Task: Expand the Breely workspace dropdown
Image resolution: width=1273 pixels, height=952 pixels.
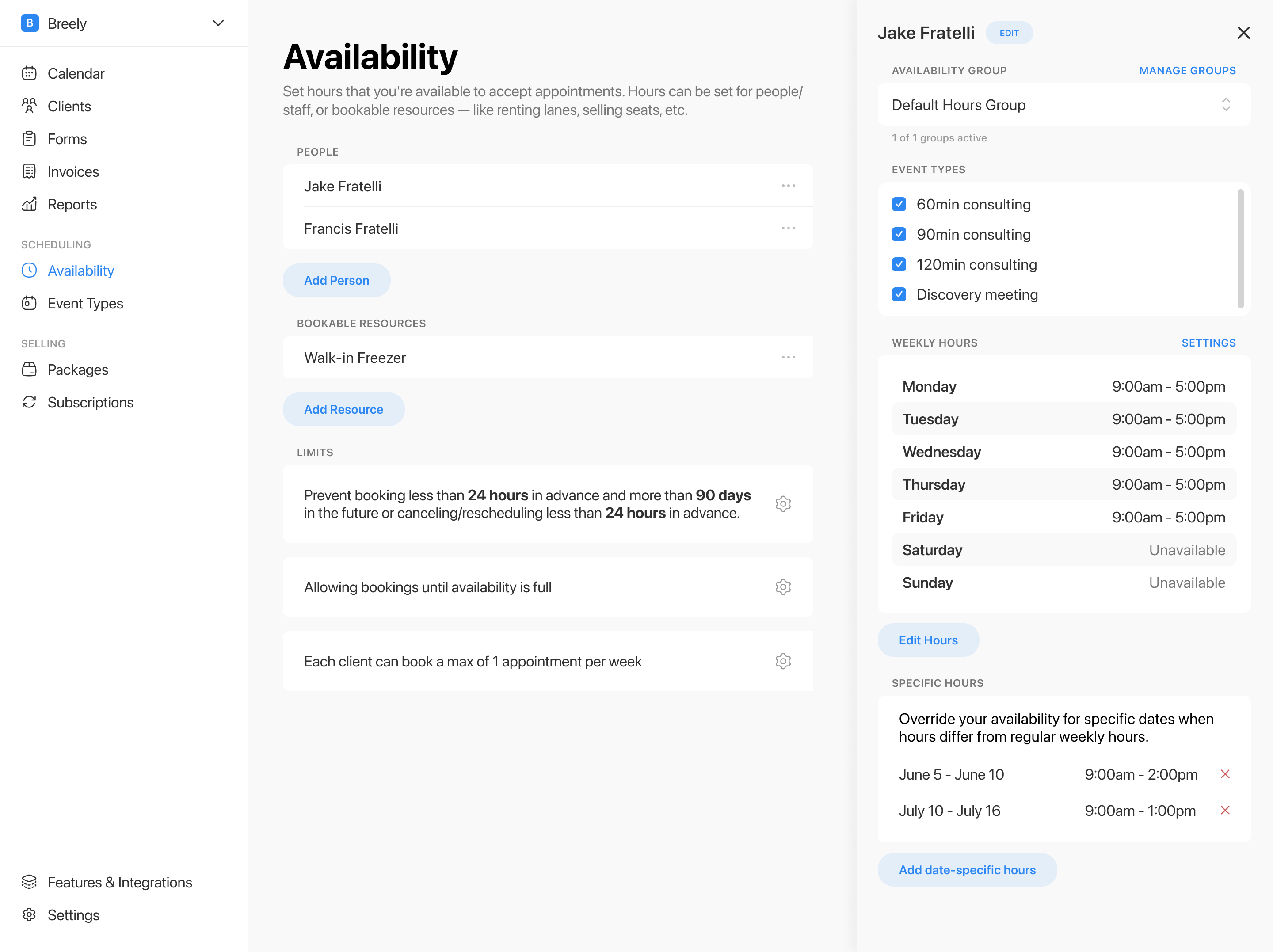Action: coord(217,23)
